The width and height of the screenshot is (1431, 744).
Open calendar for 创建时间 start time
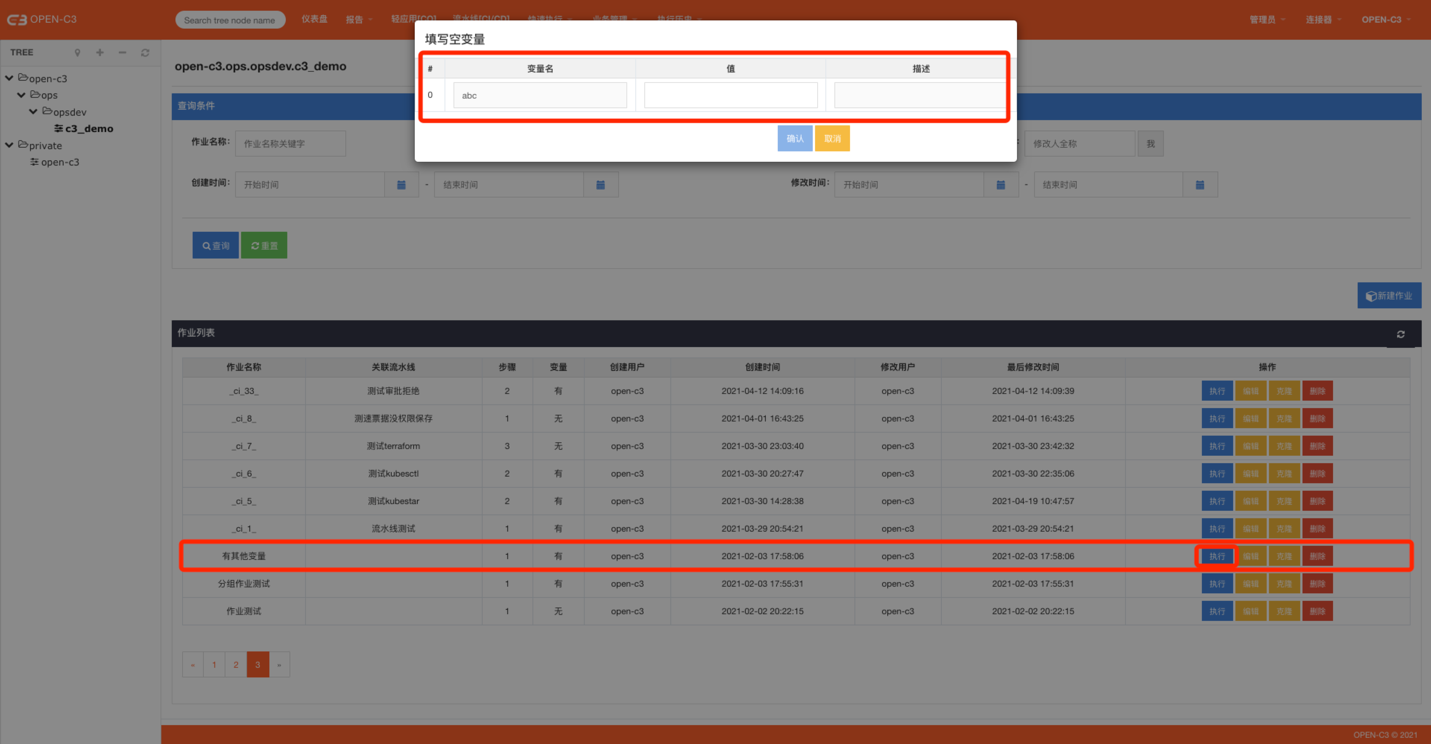click(x=401, y=185)
